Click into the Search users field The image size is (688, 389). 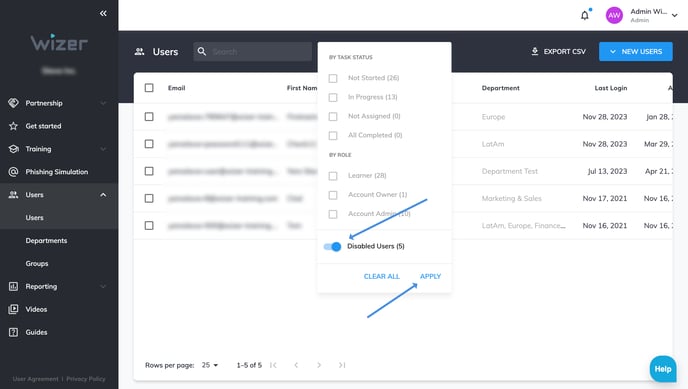[253, 52]
